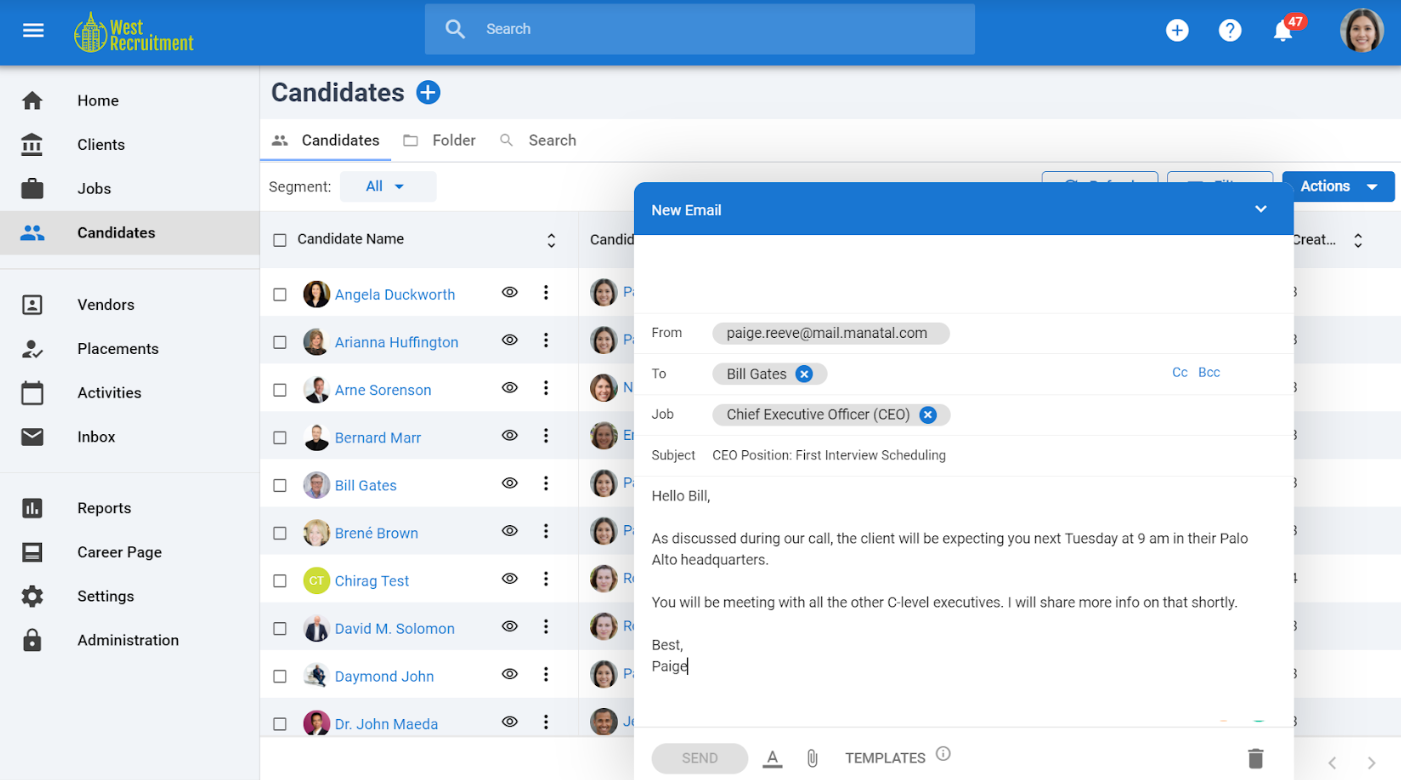
Task: Switch to the Folder tab
Action: [x=439, y=141]
